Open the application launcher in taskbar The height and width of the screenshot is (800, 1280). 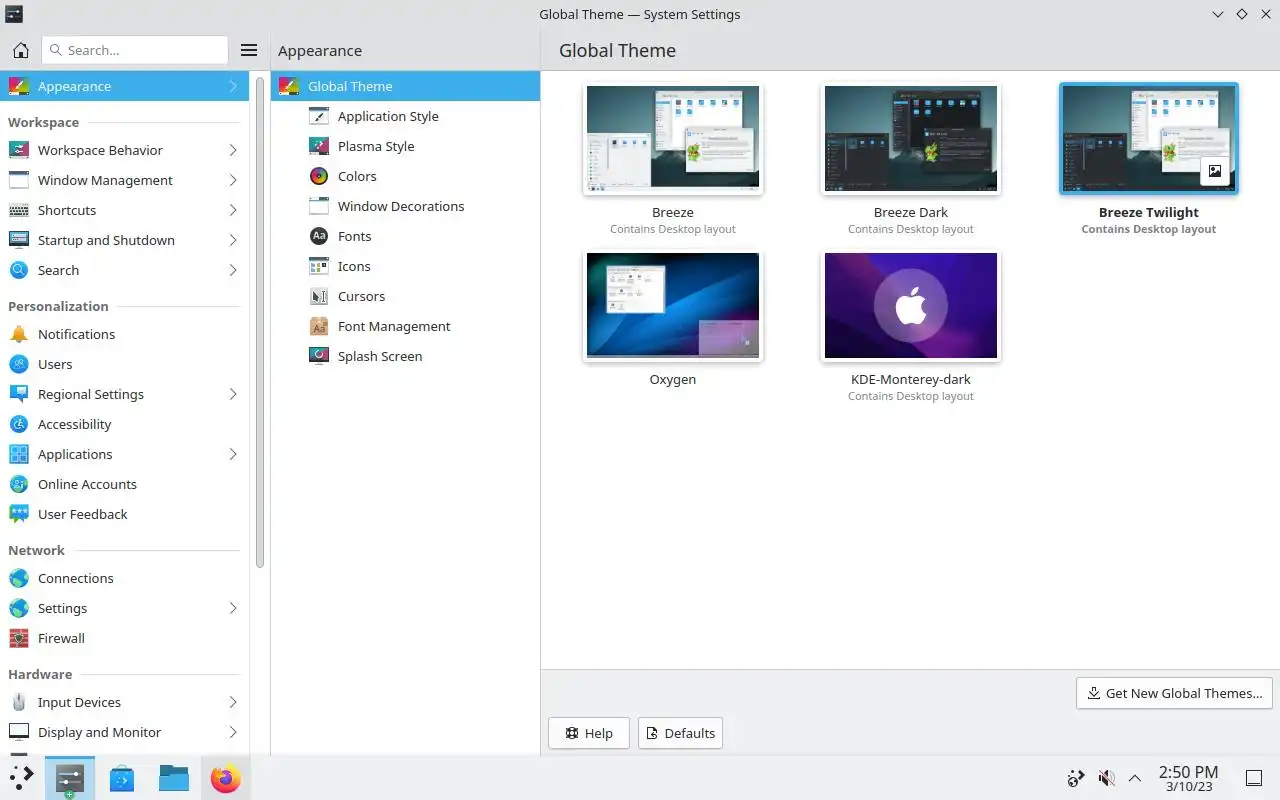(21, 778)
